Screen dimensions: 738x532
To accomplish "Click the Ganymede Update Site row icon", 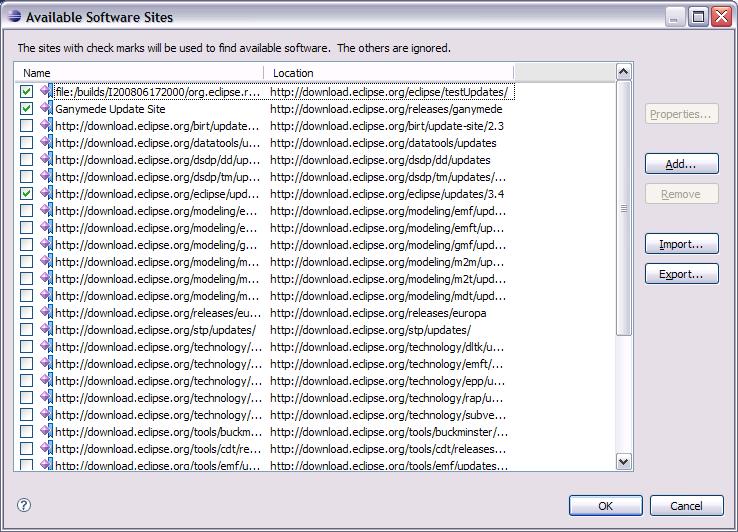I will [x=47, y=108].
